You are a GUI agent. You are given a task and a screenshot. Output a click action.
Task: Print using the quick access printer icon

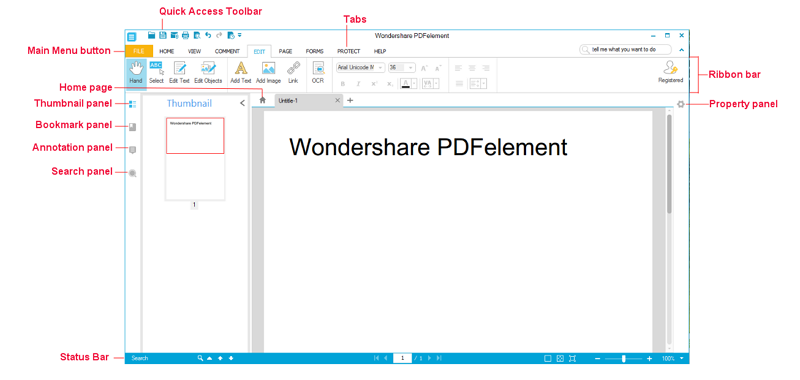pyautogui.click(x=186, y=36)
